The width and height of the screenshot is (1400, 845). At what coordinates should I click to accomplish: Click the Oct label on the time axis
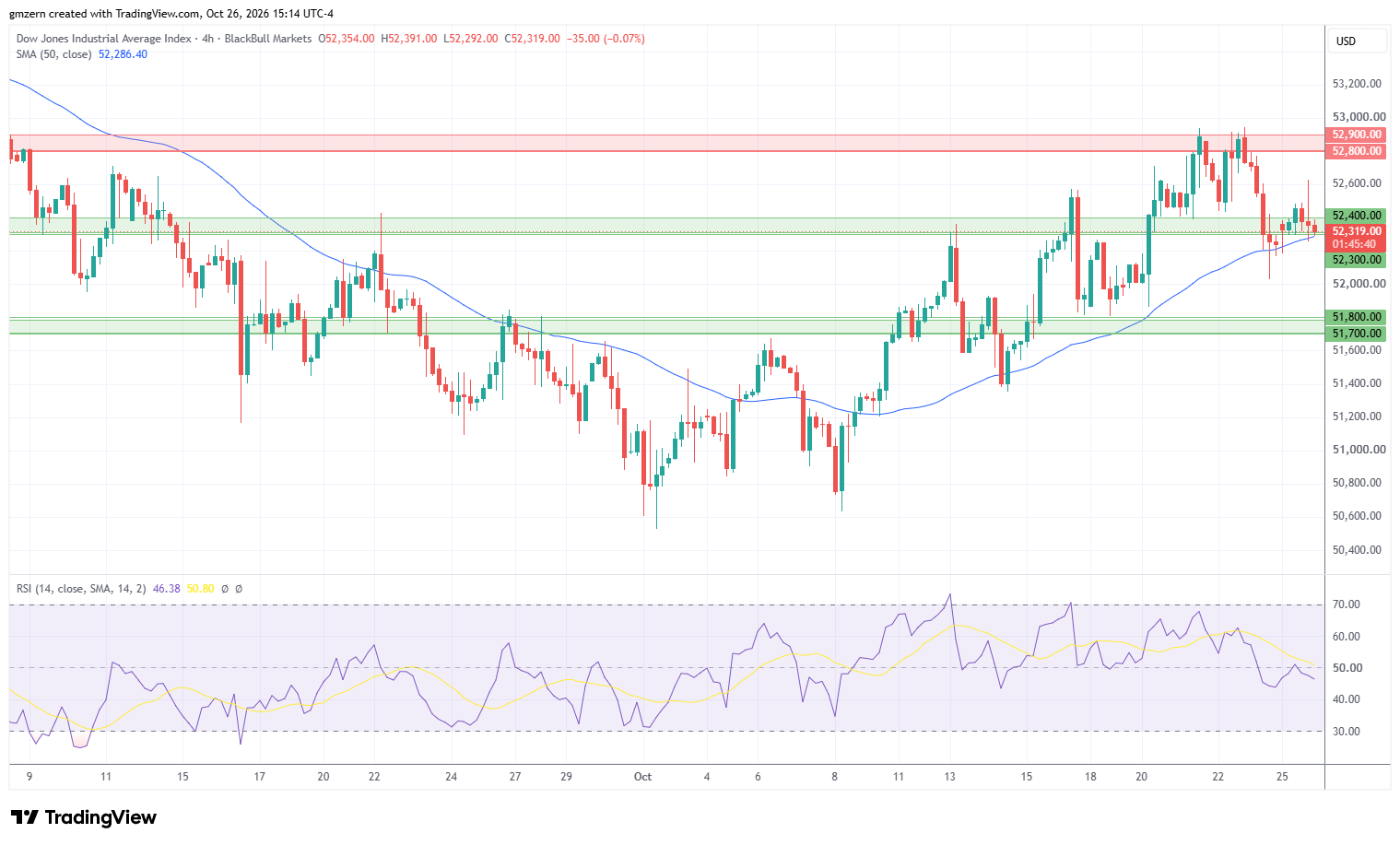pyautogui.click(x=642, y=777)
